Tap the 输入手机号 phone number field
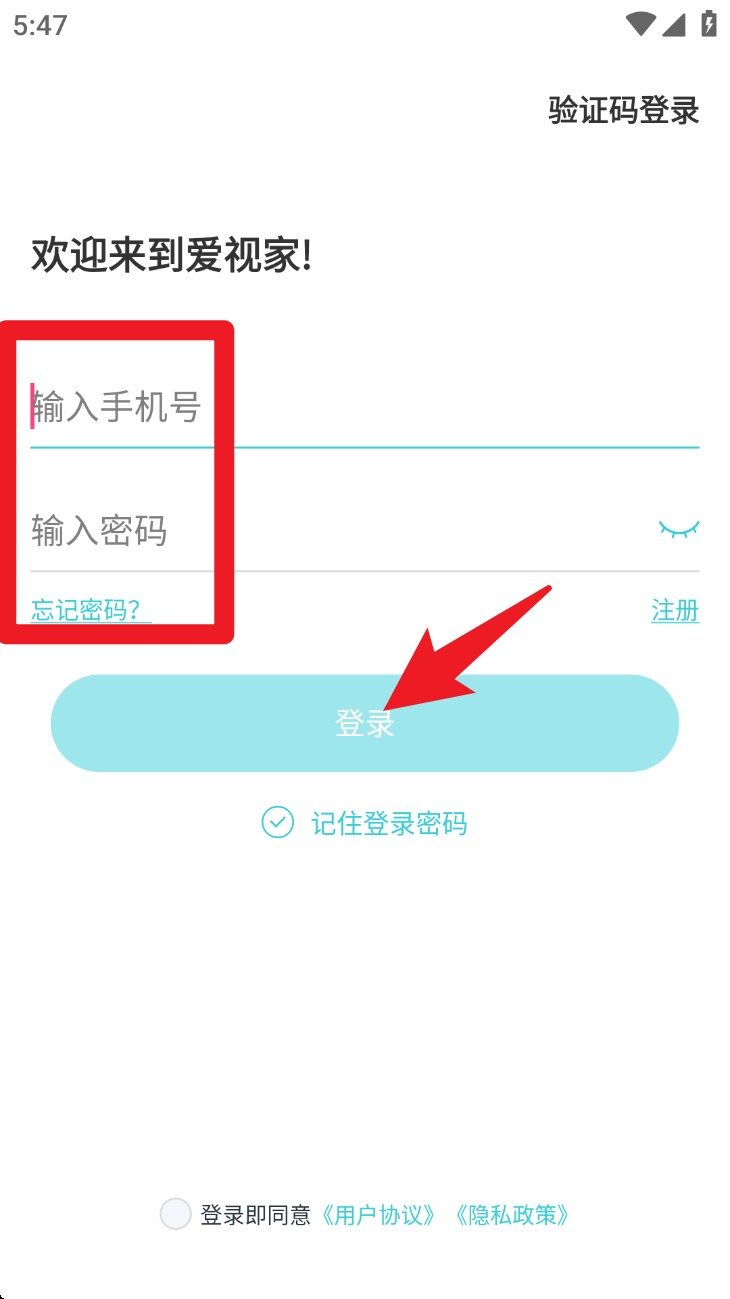 point(365,407)
